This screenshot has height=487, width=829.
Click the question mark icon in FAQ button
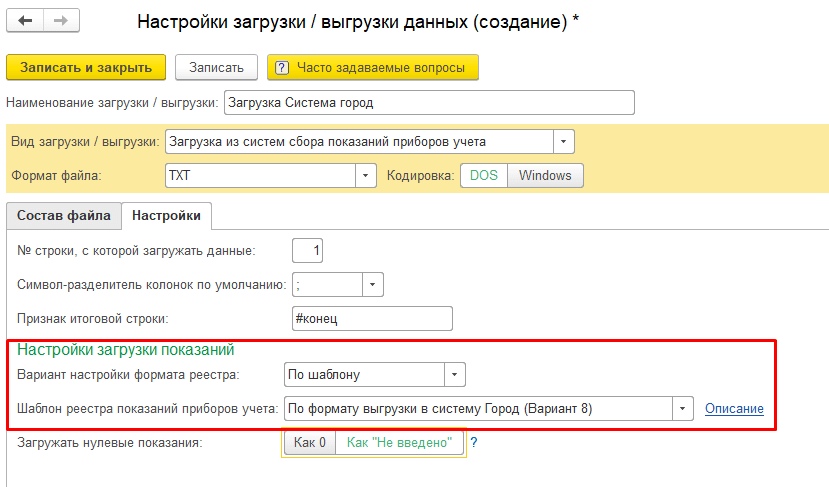[x=282, y=68]
